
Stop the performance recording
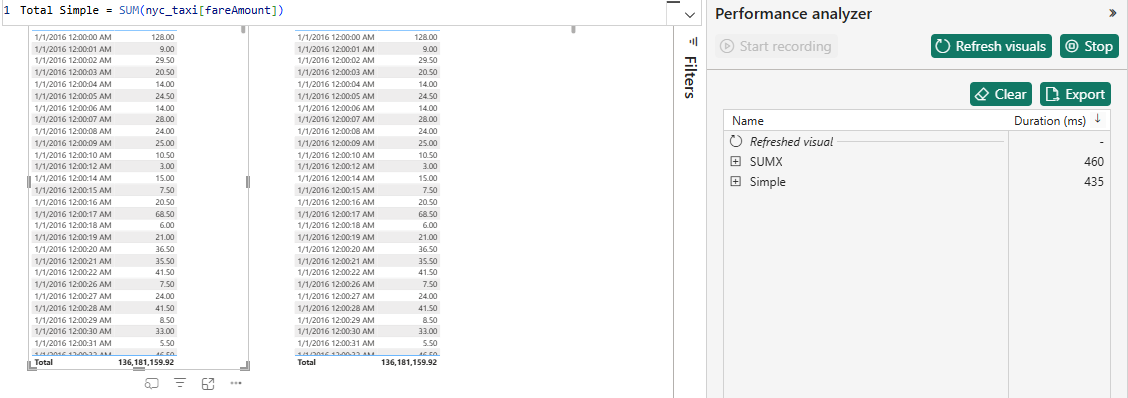click(x=1090, y=46)
